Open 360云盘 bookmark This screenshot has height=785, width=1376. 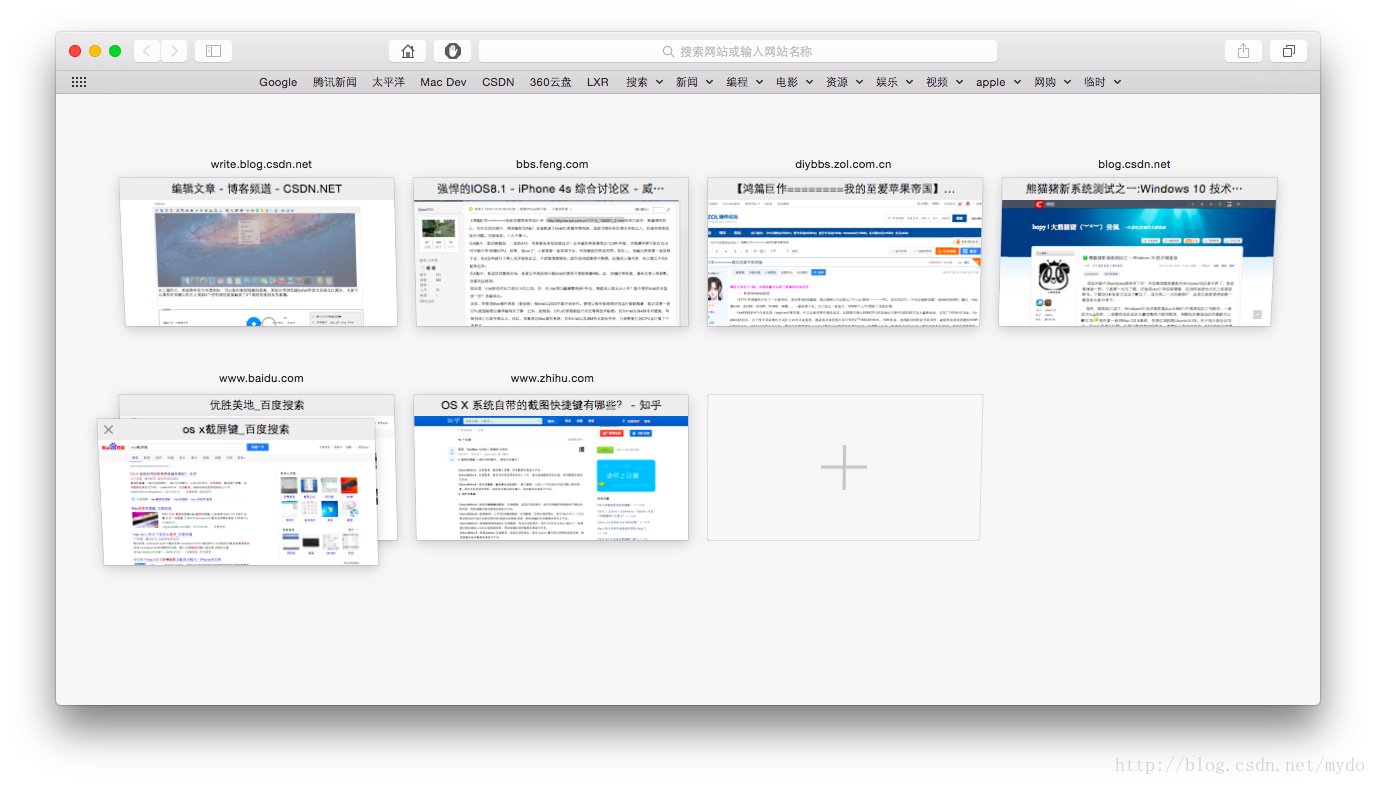coord(551,82)
